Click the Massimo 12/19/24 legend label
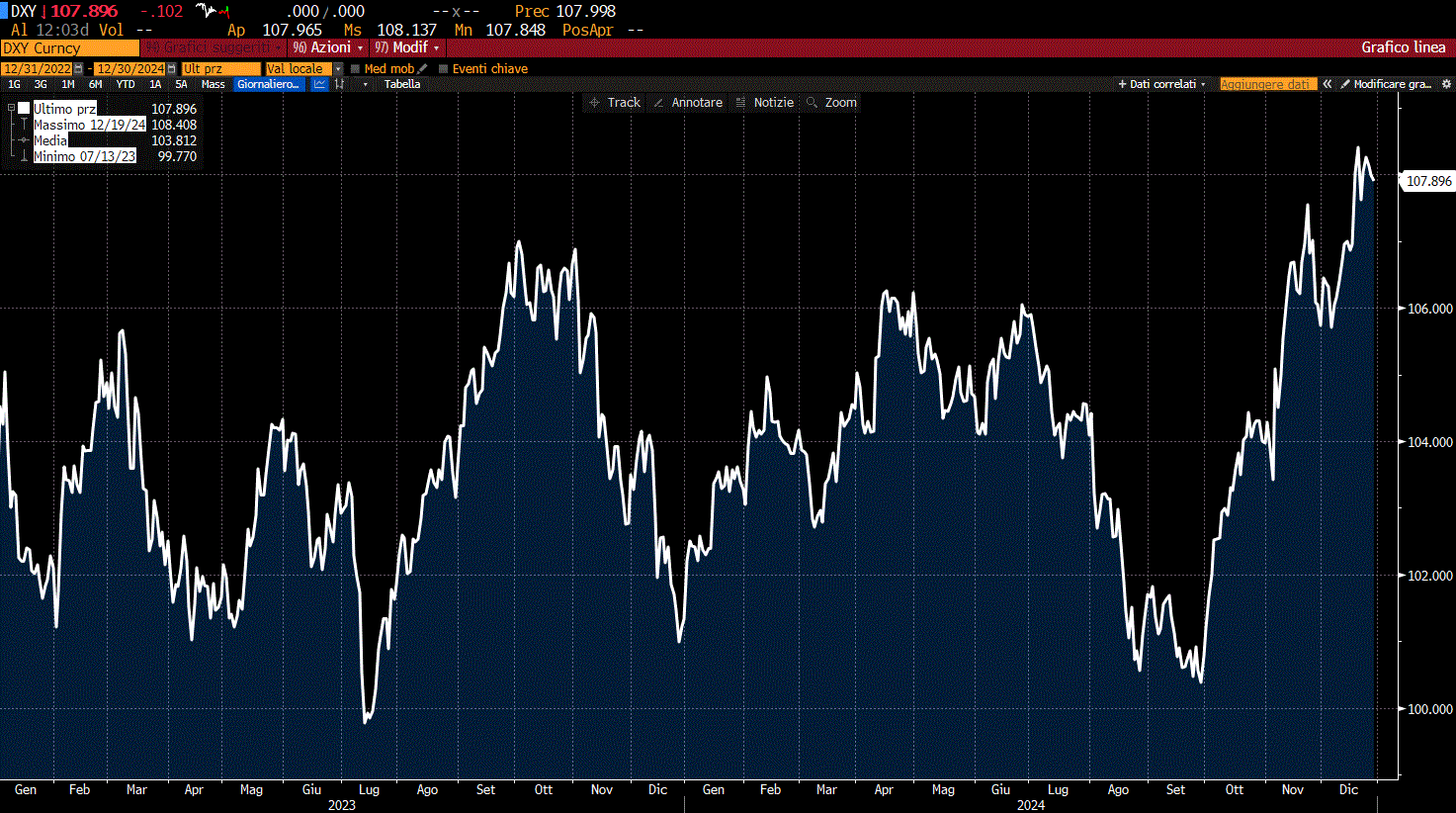 [90, 125]
